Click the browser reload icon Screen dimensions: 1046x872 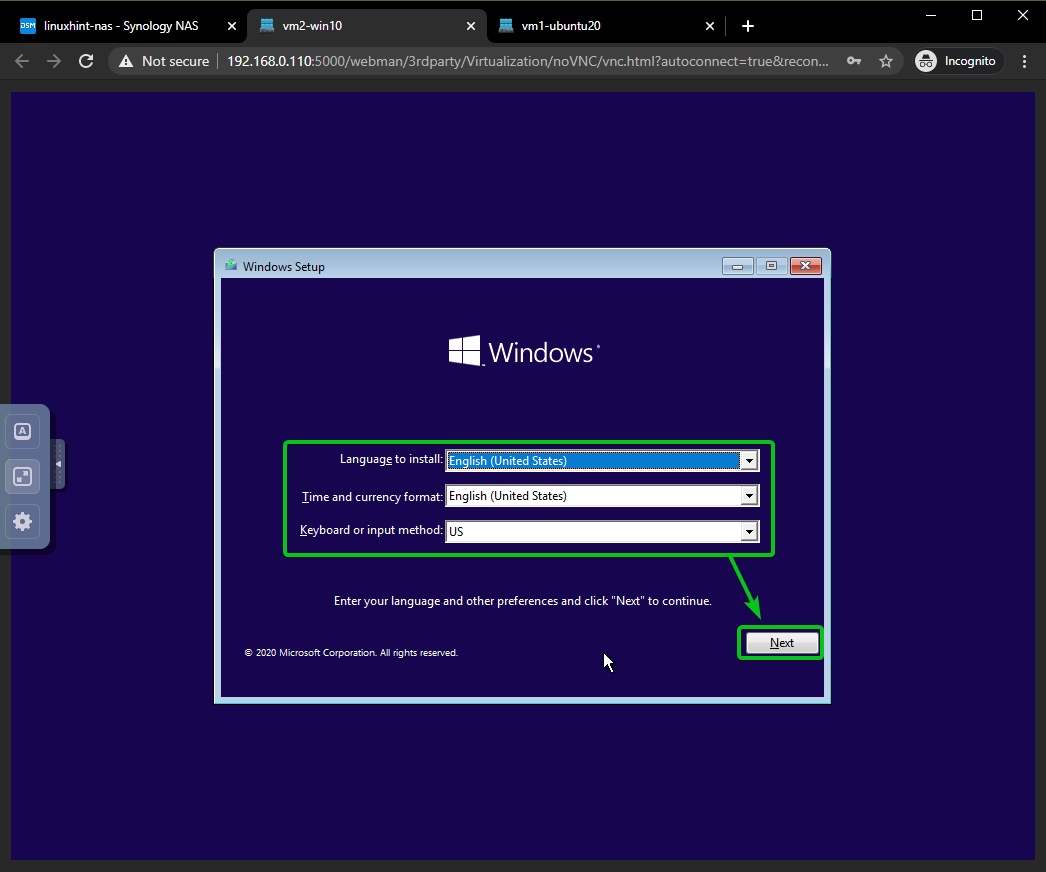(86, 61)
